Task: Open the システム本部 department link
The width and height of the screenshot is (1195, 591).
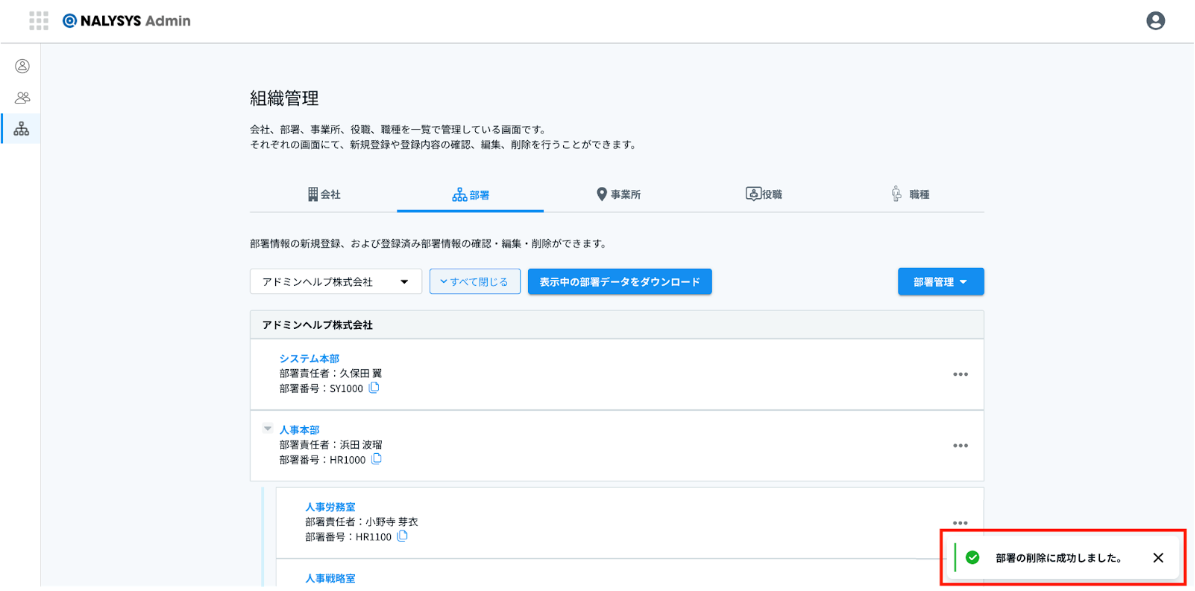Action: pos(309,358)
